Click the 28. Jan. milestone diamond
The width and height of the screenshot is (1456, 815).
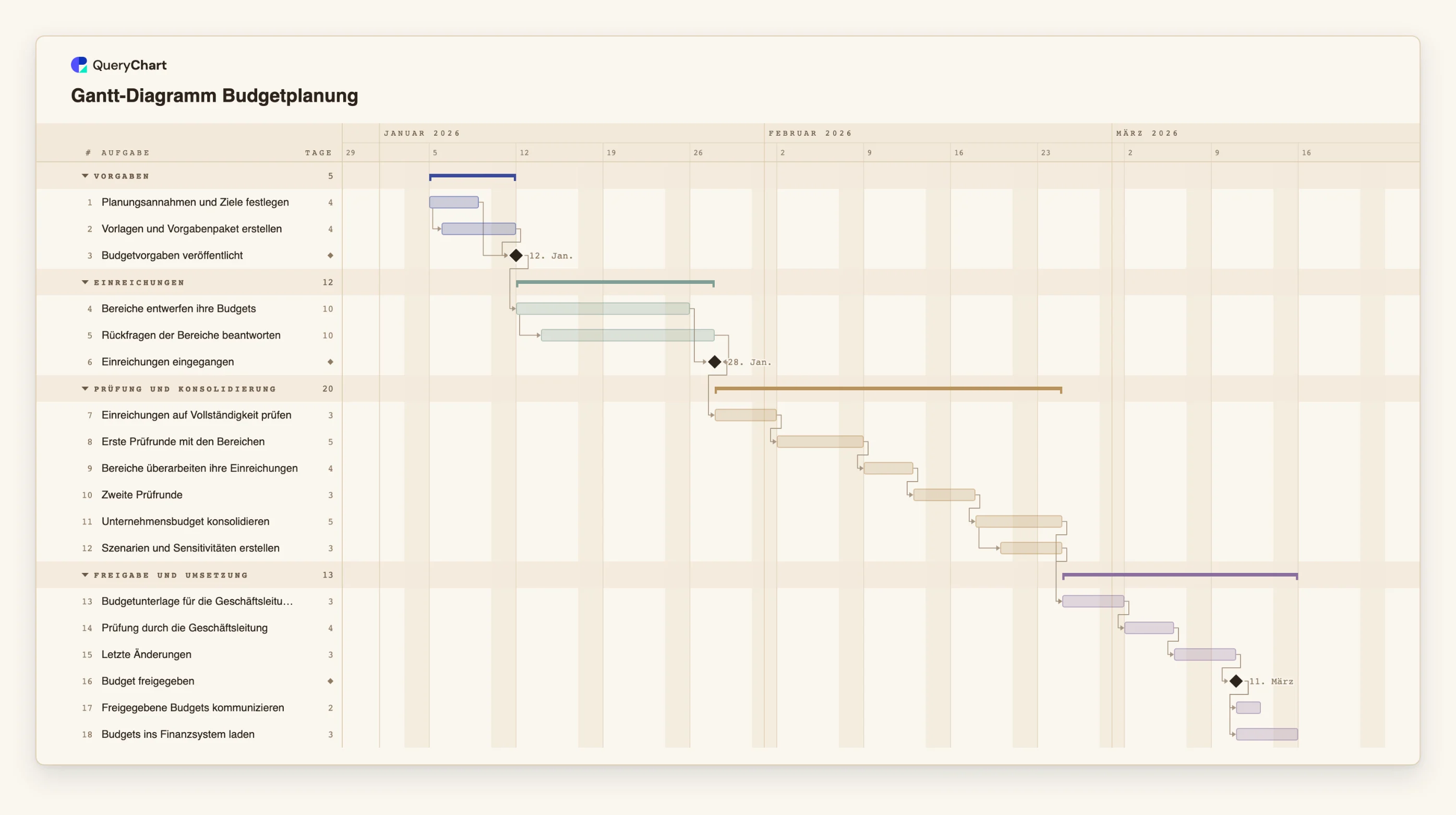pyautogui.click(x=714, y=362)
